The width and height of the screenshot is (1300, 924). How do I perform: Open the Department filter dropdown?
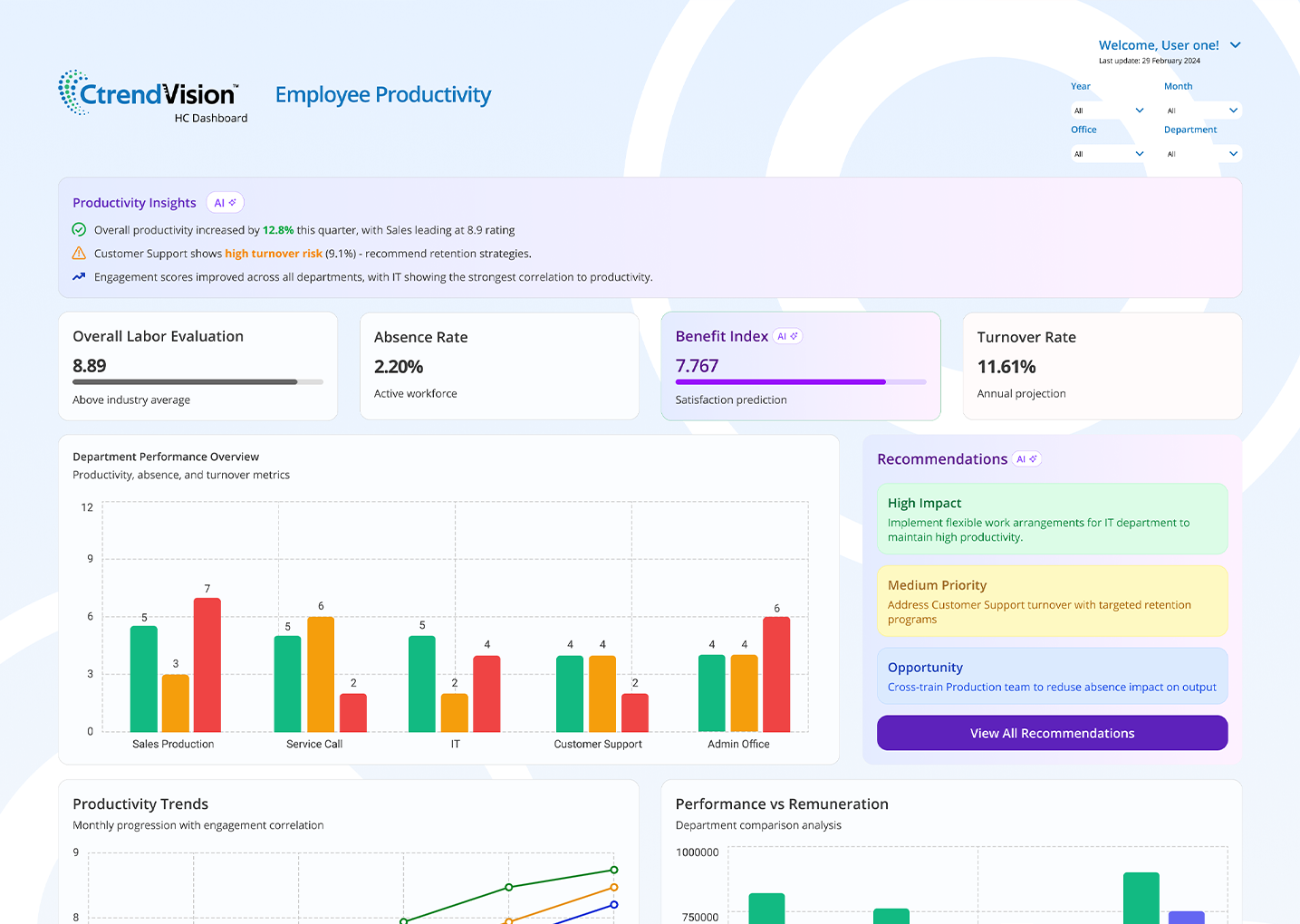tap(1201, 154)
